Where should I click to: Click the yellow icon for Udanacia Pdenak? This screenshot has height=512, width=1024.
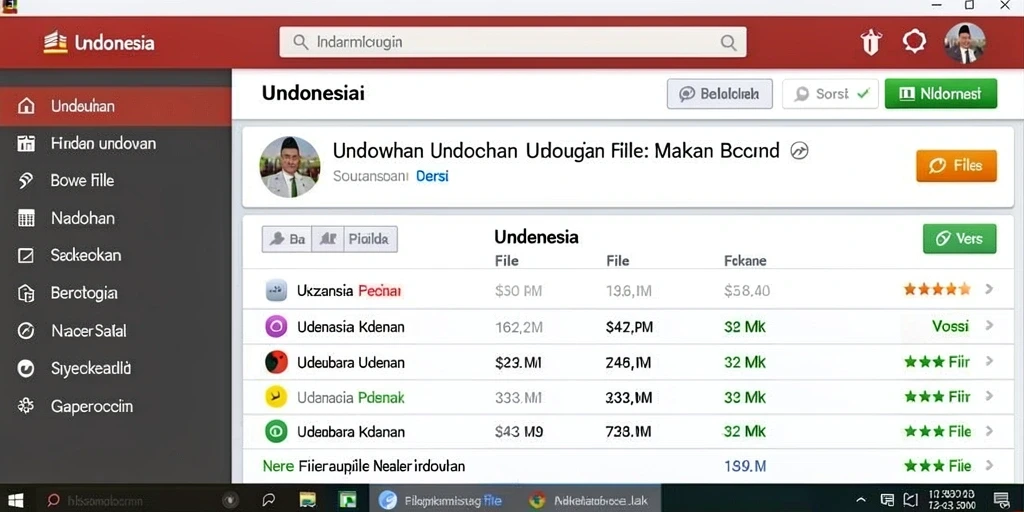[x=276, y=396]
